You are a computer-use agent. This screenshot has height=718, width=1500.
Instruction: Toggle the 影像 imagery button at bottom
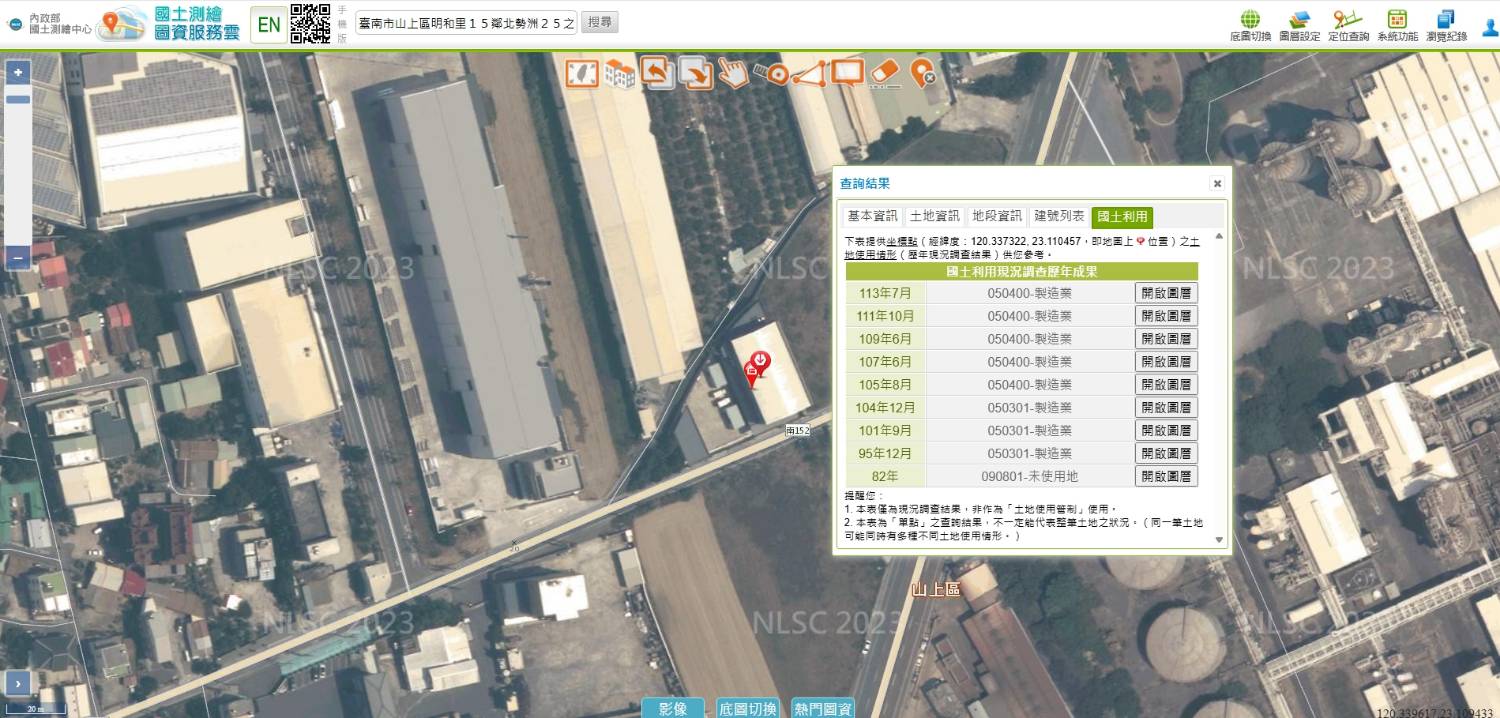(673, 708)
